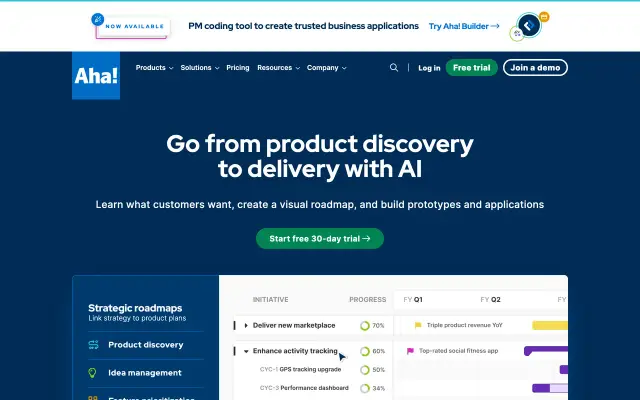Open the Company dropdown menu
Viewport: 640px width, 400px height.
click(327, 68)
